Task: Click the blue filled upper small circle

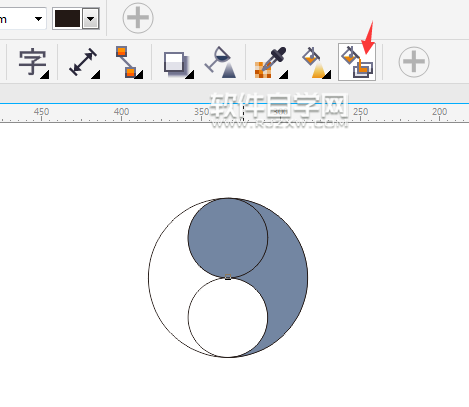Action: [x=228, y=238]
